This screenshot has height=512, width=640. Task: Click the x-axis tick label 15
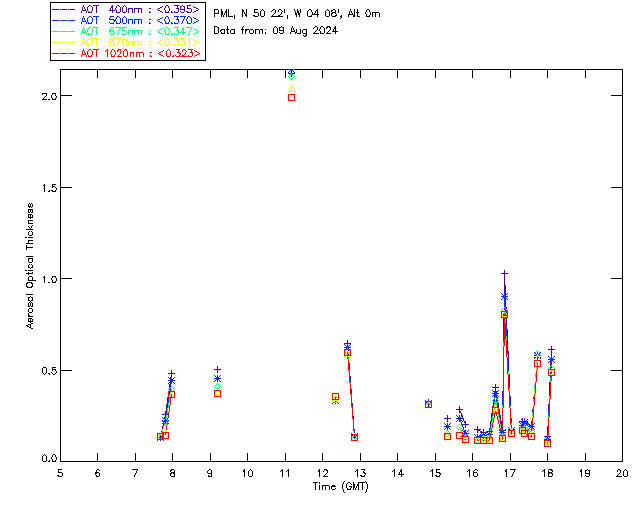(x=435, y=474)
